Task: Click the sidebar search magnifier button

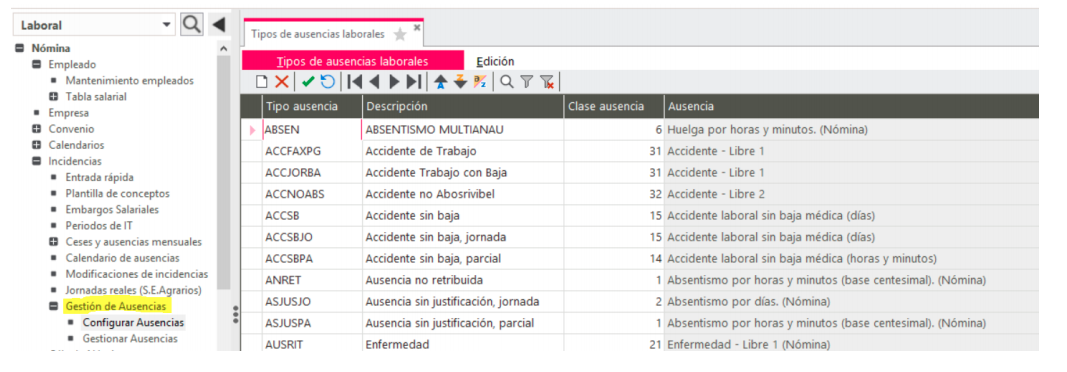Action: tap(192, 24)
